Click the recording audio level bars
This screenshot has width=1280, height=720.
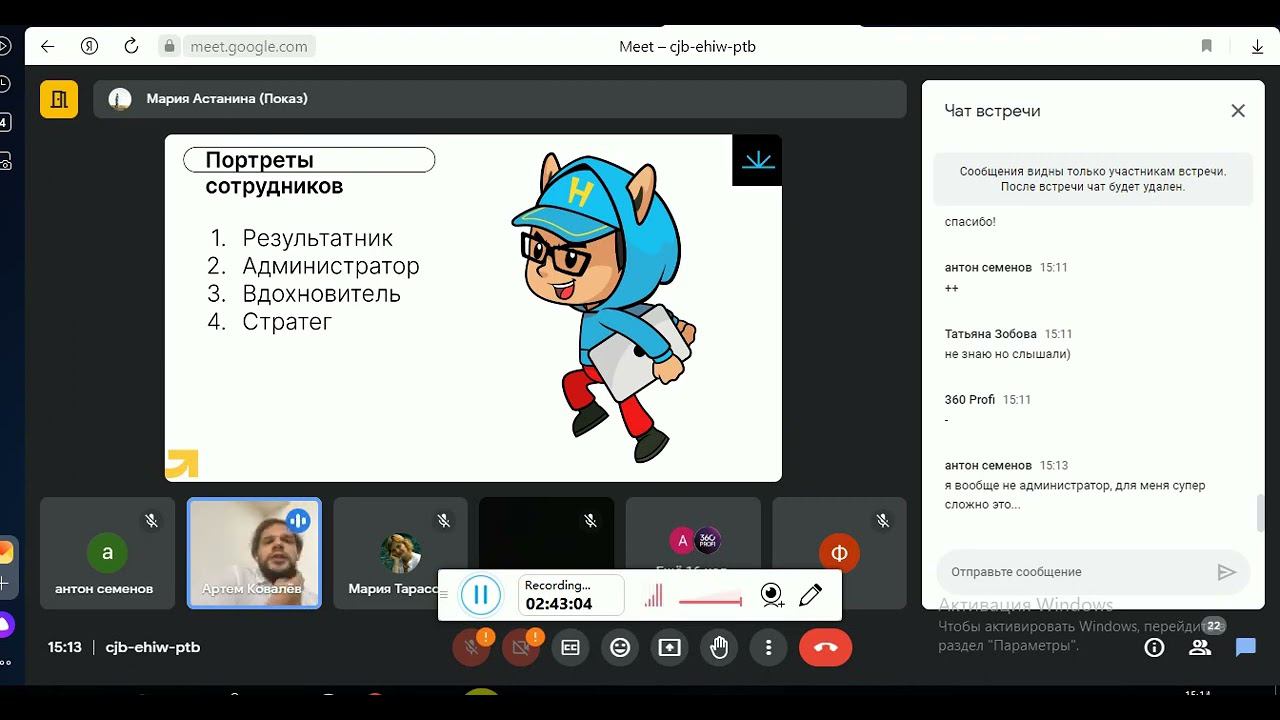pyautogui.click(x=653, y=596)
